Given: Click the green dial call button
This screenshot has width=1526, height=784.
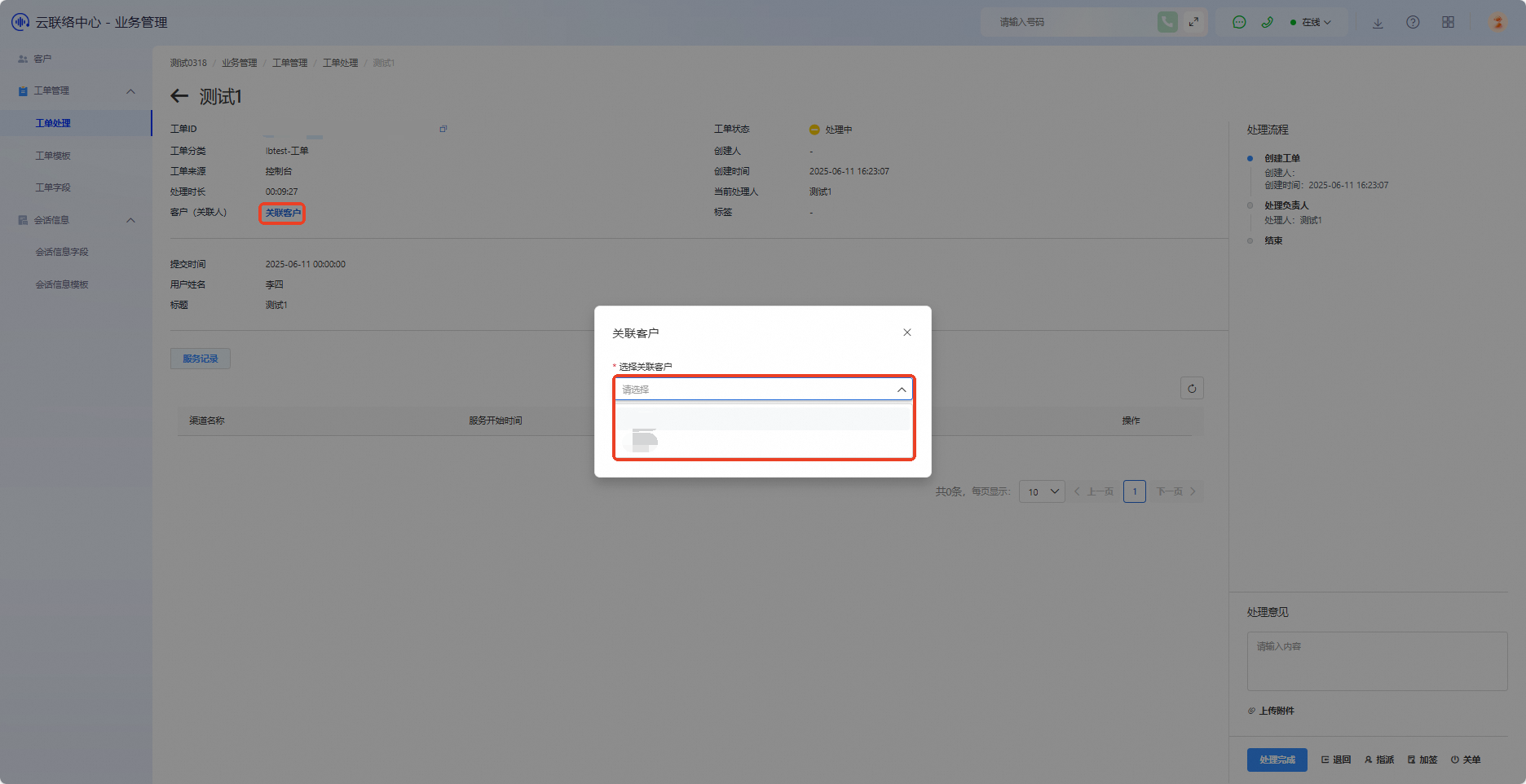Looking at the screenshot, I should [x=1167, y=22].
